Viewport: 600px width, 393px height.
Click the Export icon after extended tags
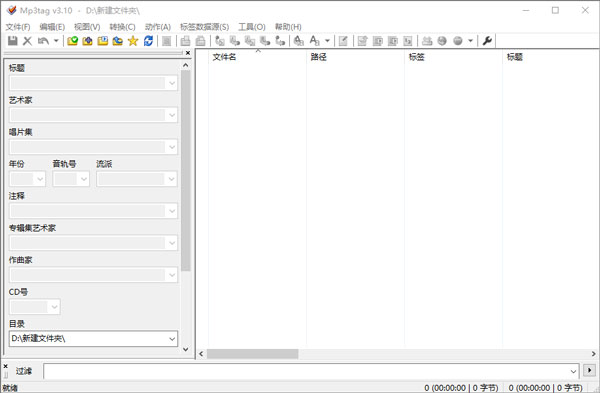[362, 41]
